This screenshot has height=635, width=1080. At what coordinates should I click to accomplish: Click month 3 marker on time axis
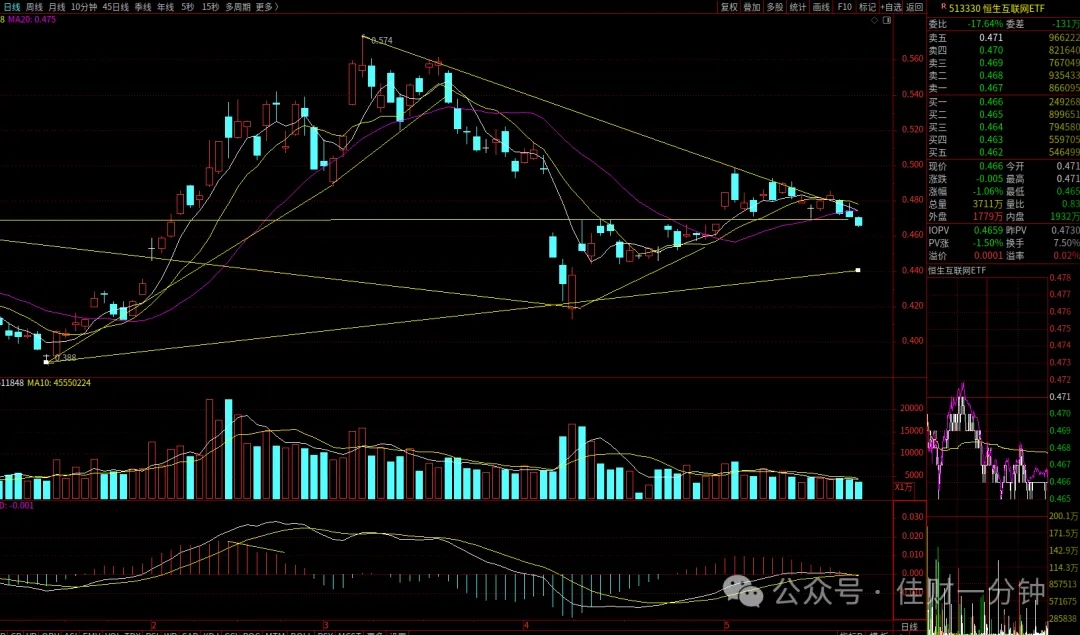tap(325, 626)
